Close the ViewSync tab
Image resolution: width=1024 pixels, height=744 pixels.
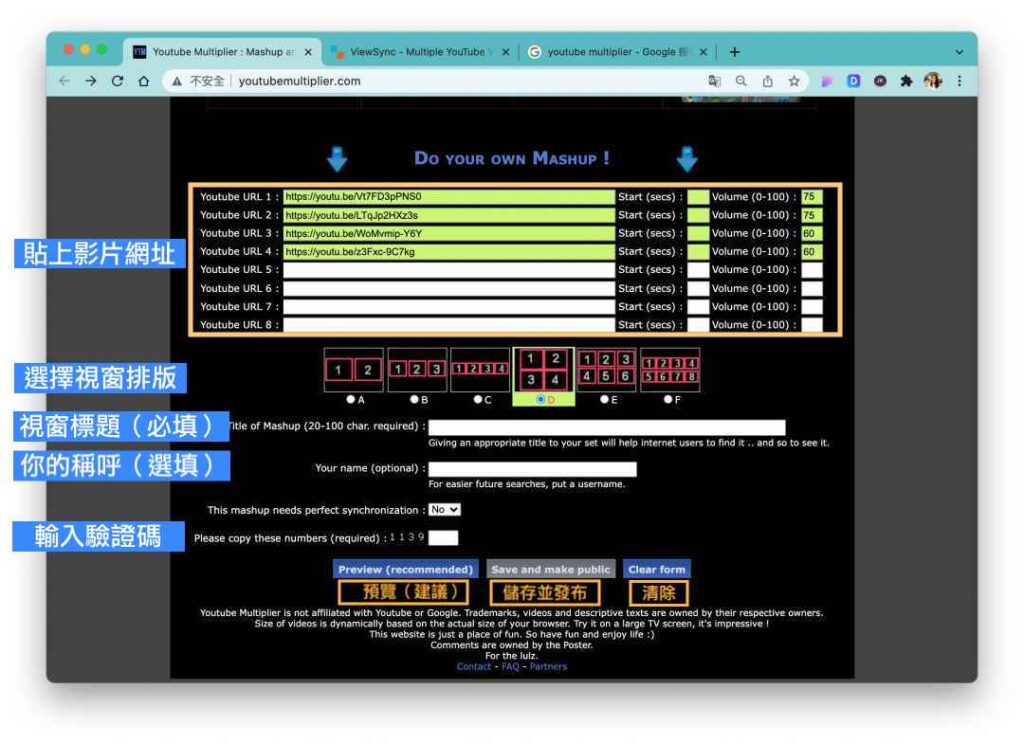click(x=505, y=52)
